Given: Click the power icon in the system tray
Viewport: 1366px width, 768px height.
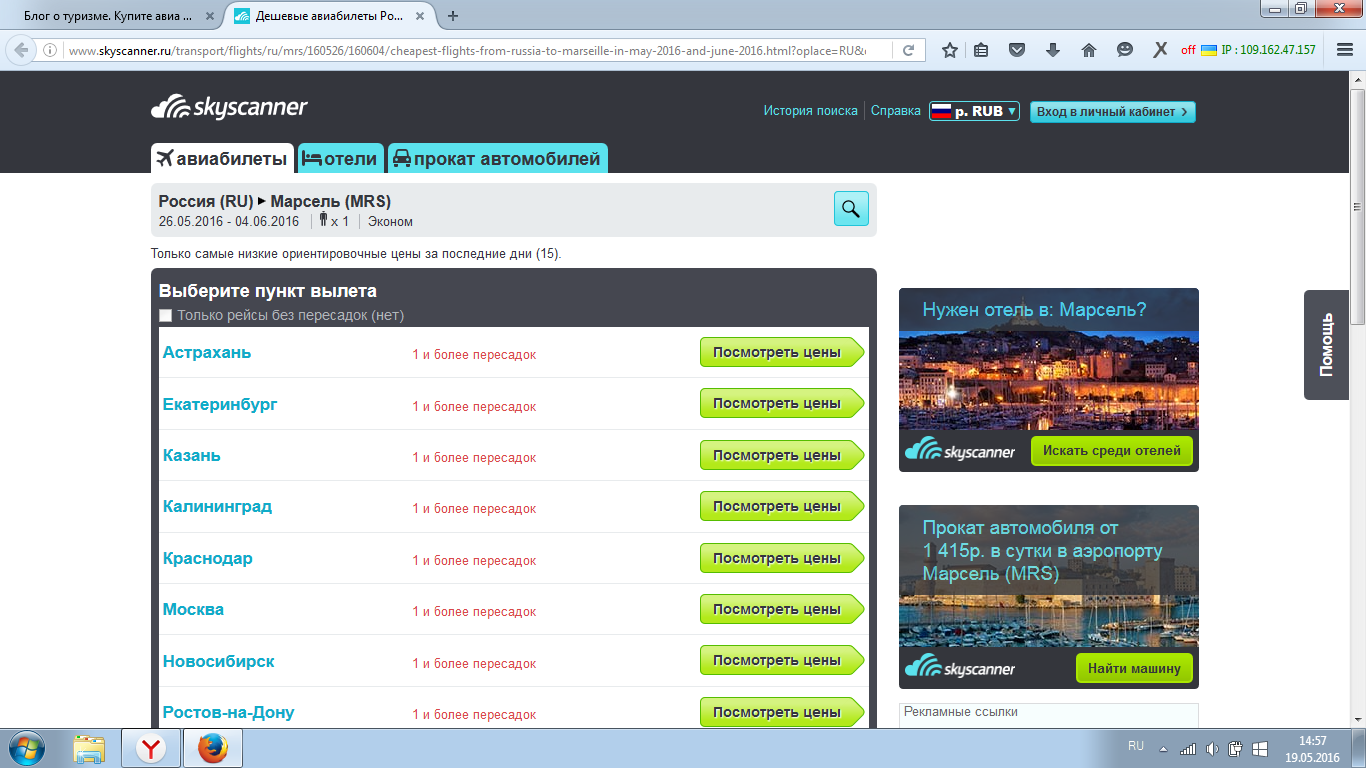Looking at the screenshot, I should click(1236, 748).
